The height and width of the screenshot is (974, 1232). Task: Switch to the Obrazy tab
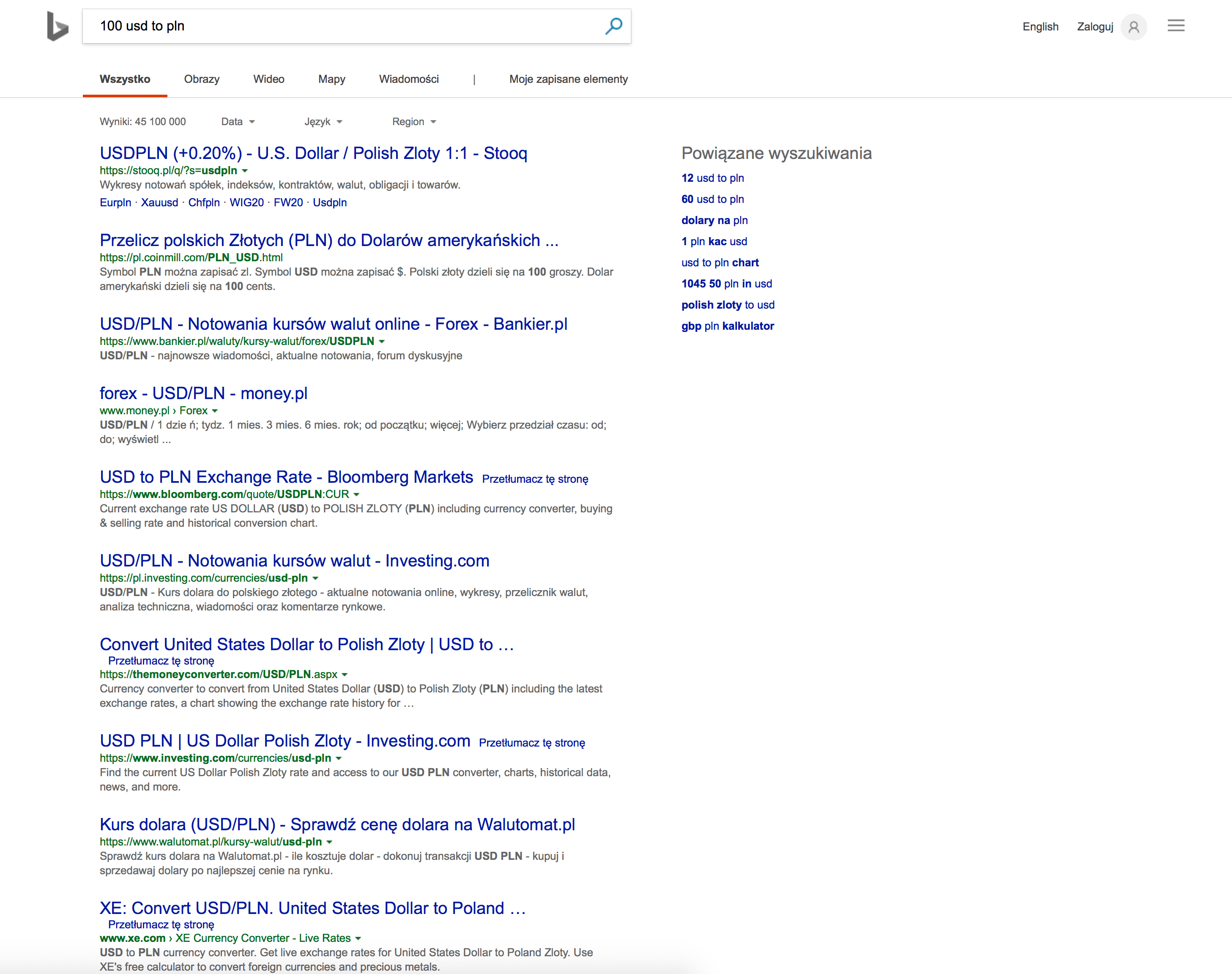point(201,79)
